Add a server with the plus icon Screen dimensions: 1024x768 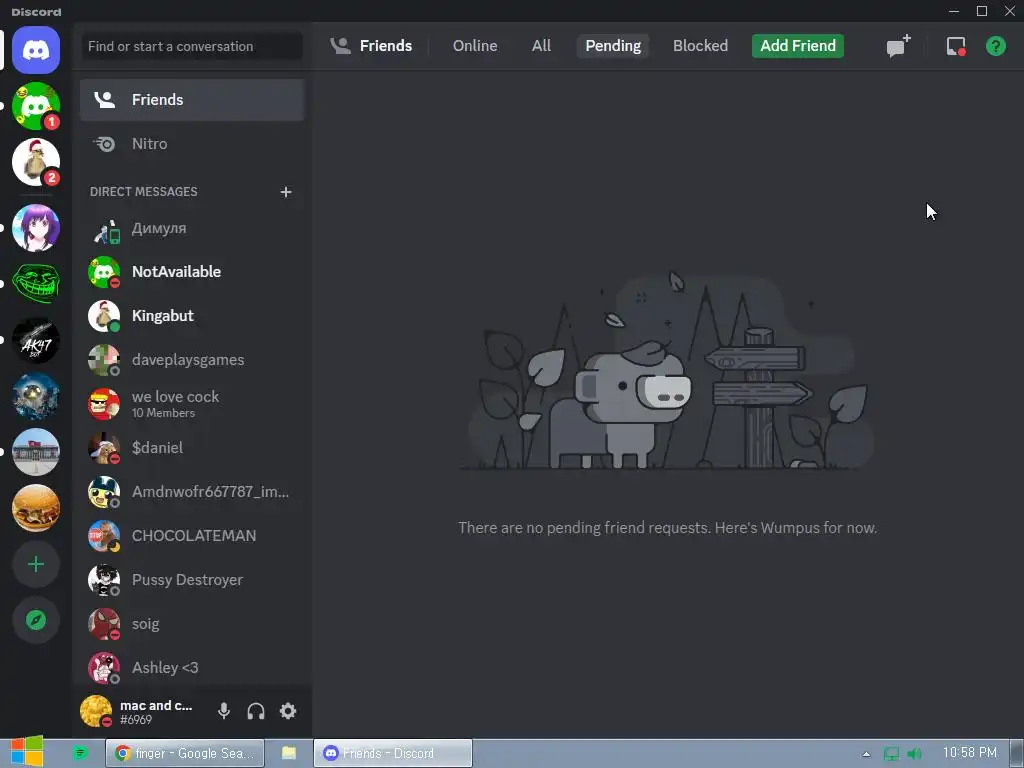point(36,564)
